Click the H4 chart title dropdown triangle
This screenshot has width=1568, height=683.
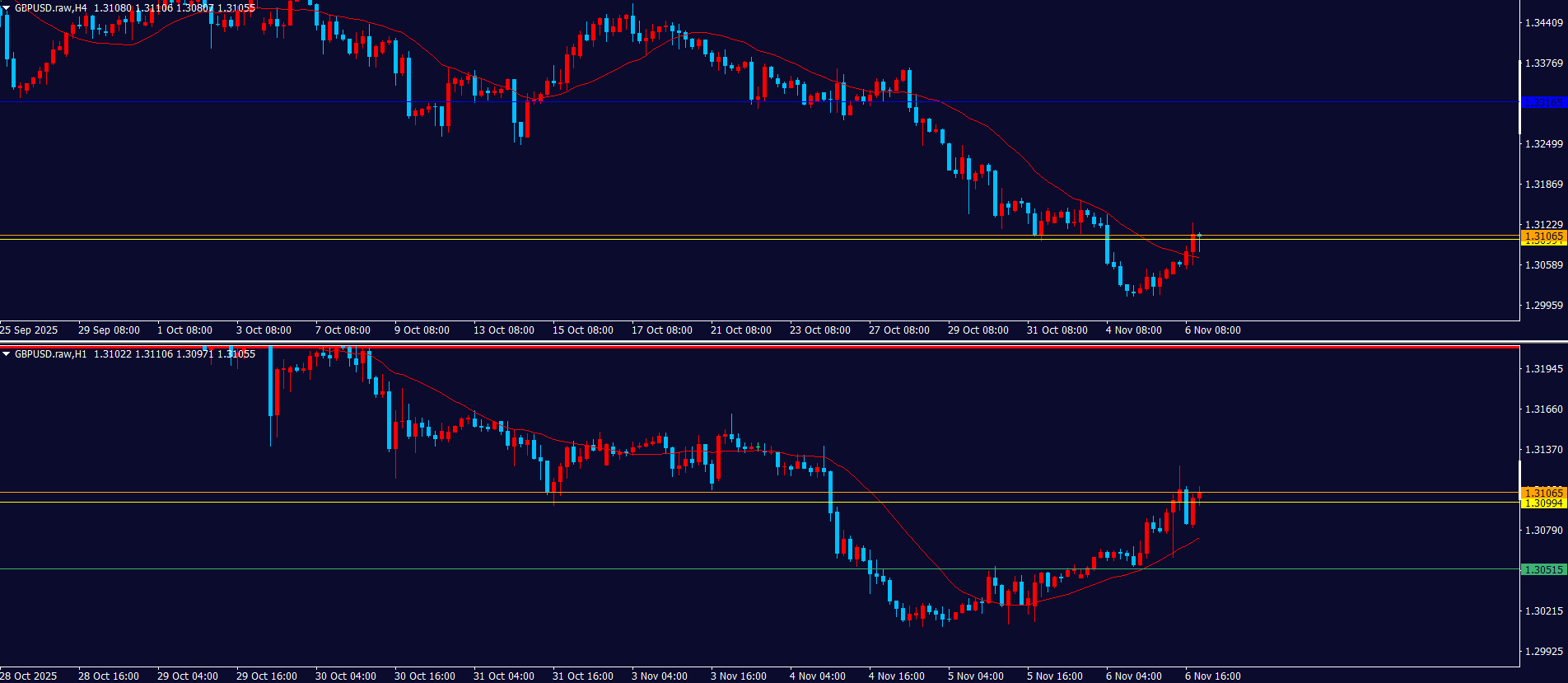pyautogui.click(x=7, y=8)
